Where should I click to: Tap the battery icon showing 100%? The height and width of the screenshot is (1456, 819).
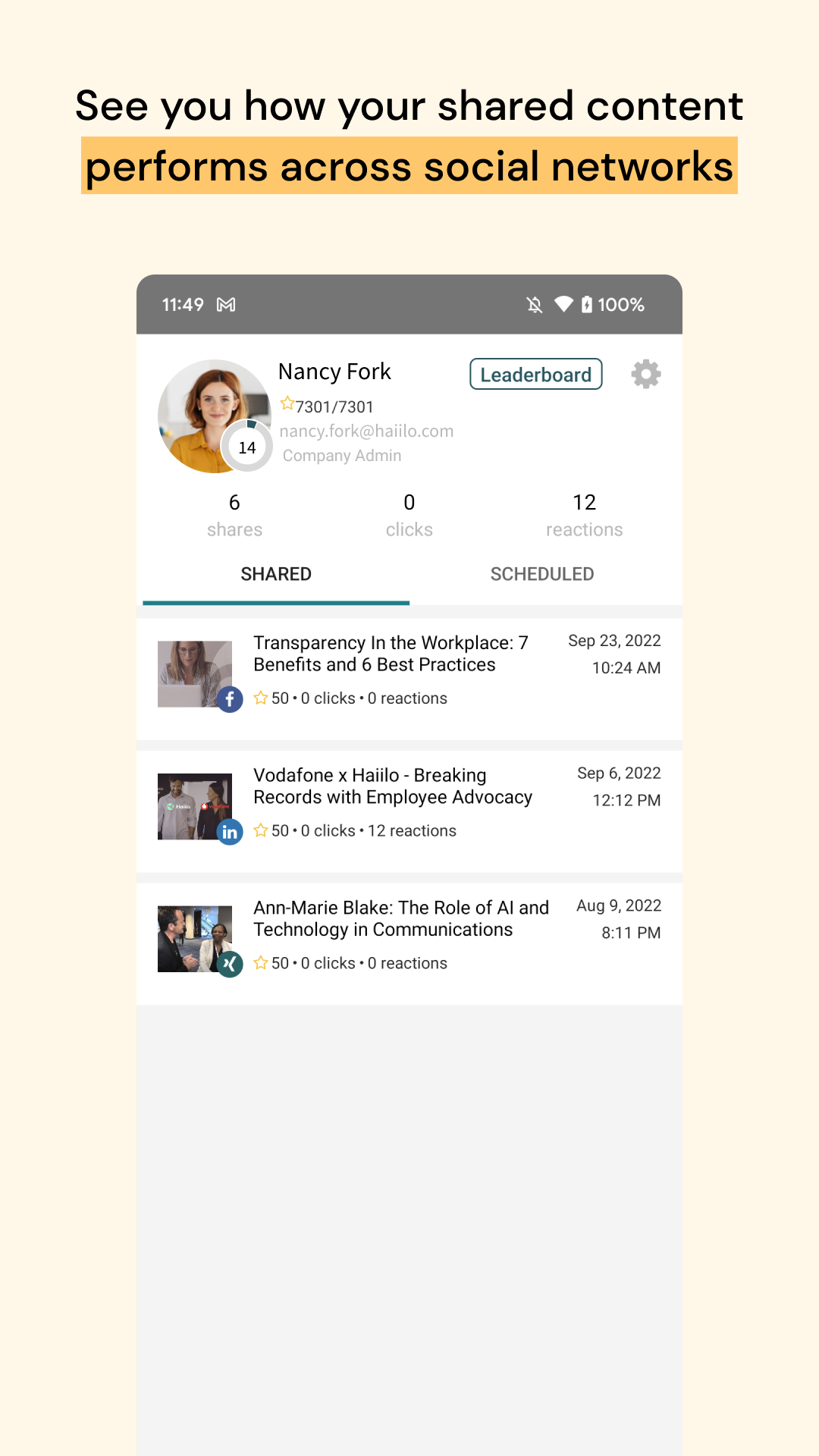click(x=587, y=305)
